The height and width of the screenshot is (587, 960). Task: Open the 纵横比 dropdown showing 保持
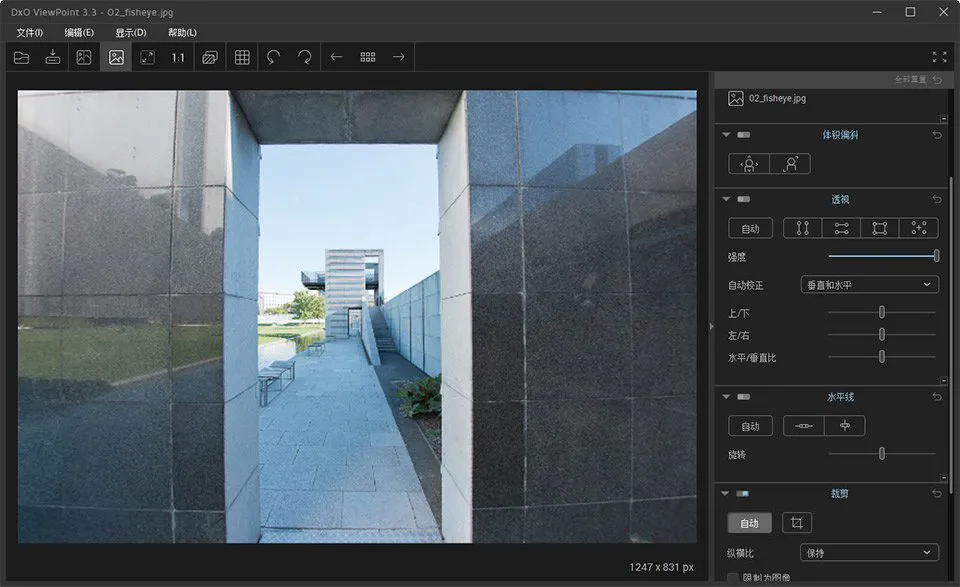(869, 552)
